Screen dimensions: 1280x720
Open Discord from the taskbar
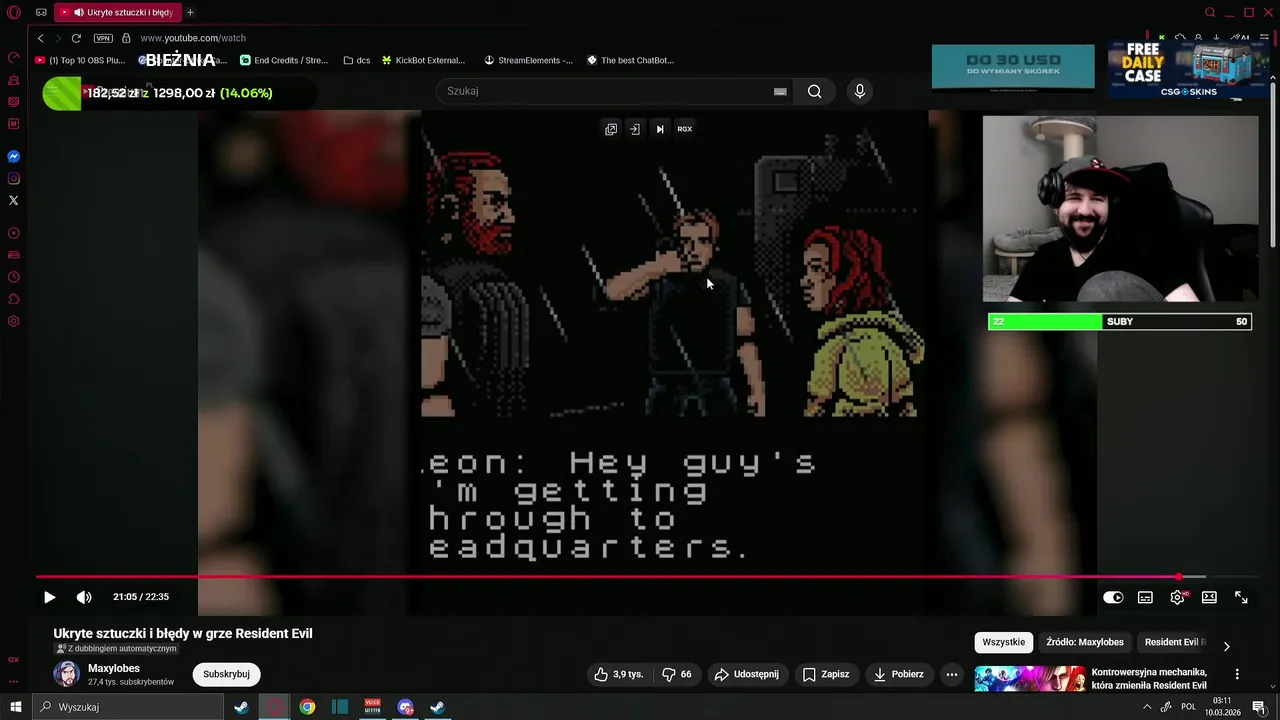(405, 707)
